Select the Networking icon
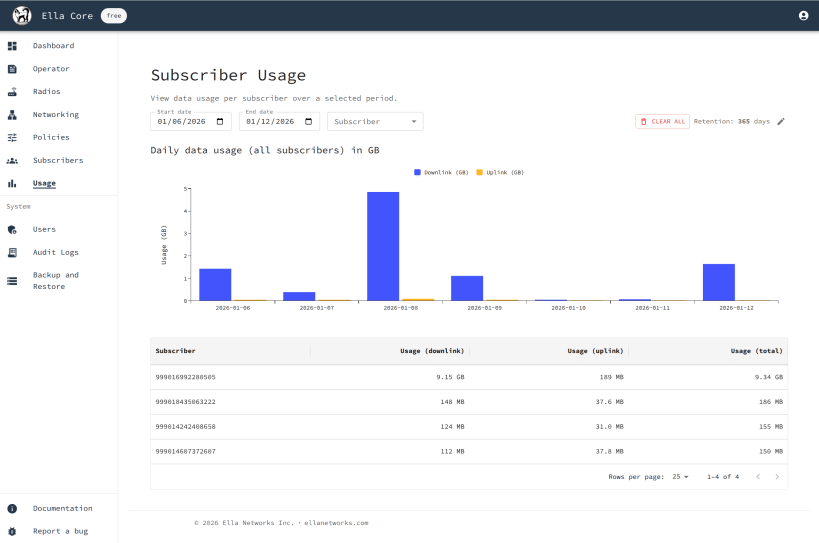The height and width of the screenshot is (543, 819). tap(13, 115)
